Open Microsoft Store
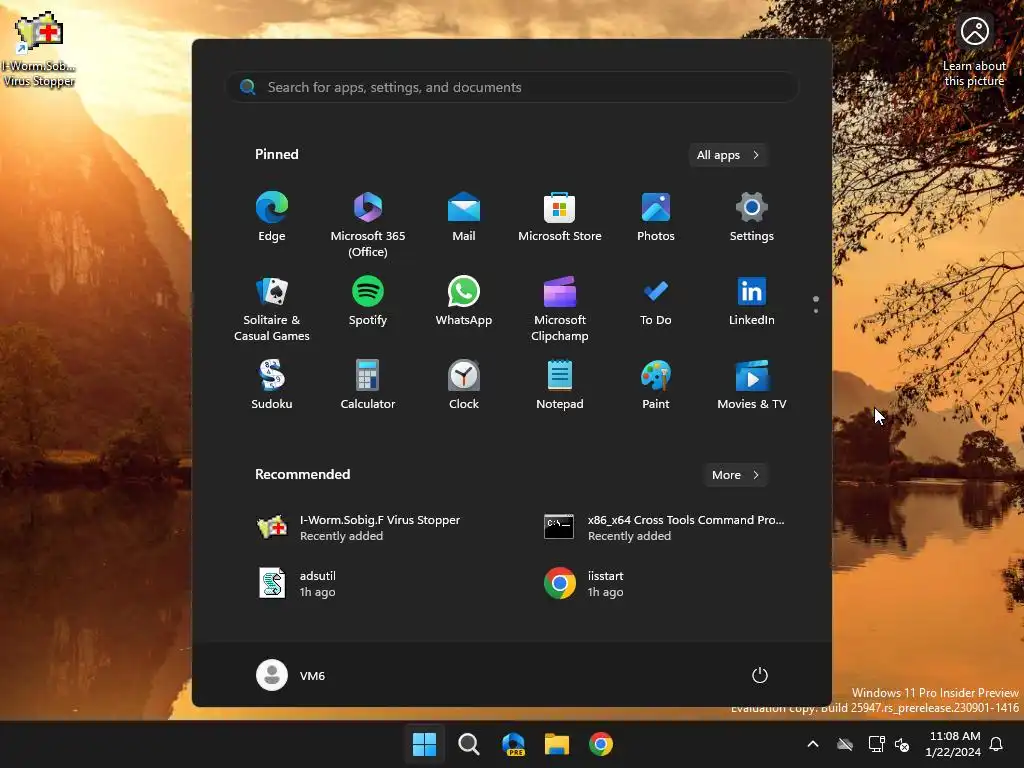The width and height of the screenshot is (1024, 768). (560, 217)
